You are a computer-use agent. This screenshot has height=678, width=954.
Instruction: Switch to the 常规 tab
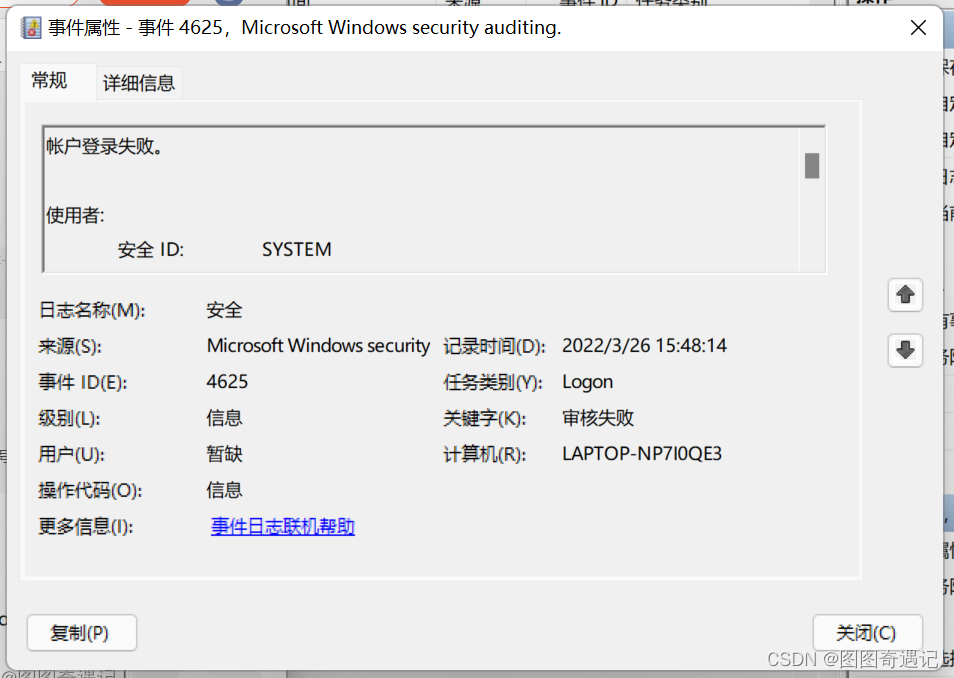(x=49, y=81)
